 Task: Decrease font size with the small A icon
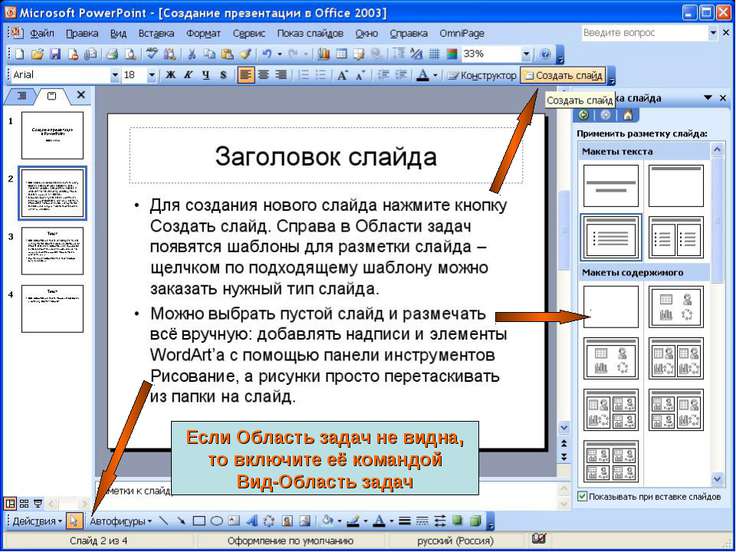pyautogui.click(x=360, y=75)
